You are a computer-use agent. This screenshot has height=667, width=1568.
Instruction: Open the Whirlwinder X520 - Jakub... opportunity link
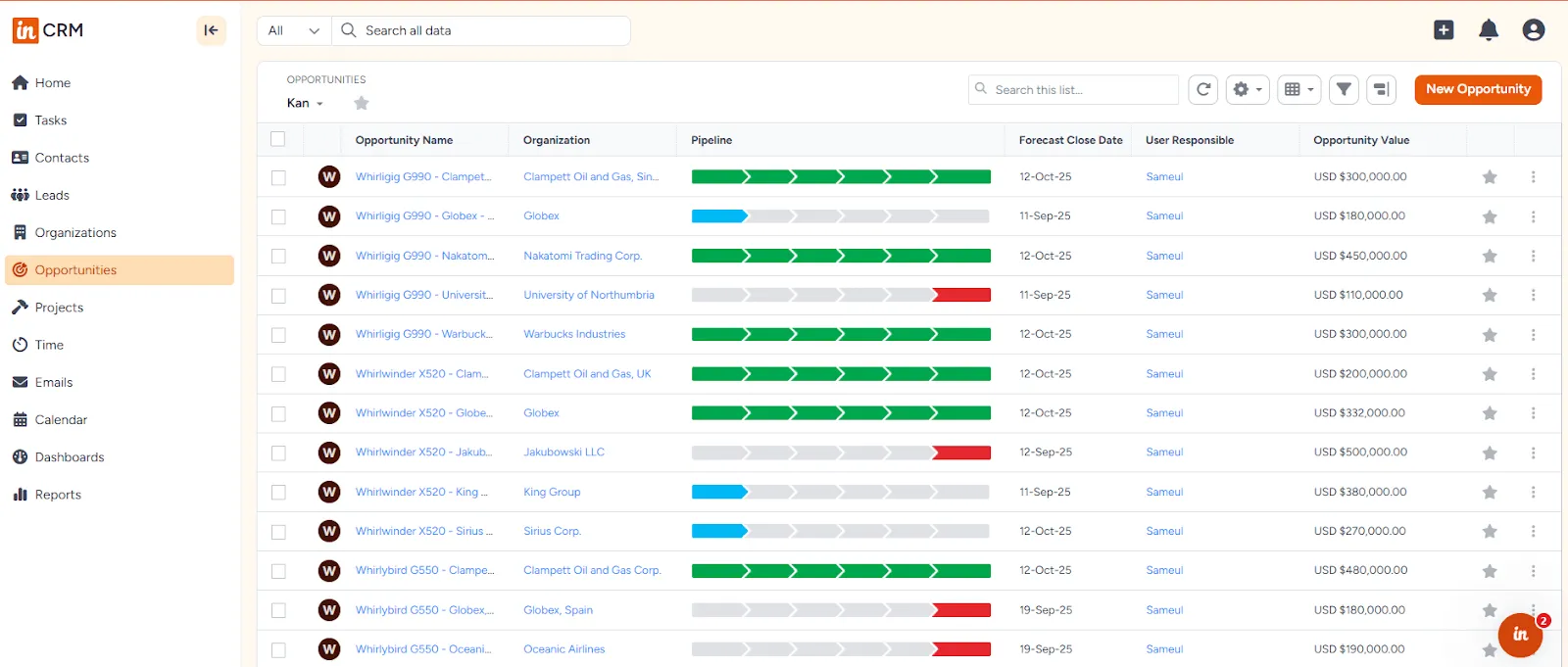[x=423, y=453]
